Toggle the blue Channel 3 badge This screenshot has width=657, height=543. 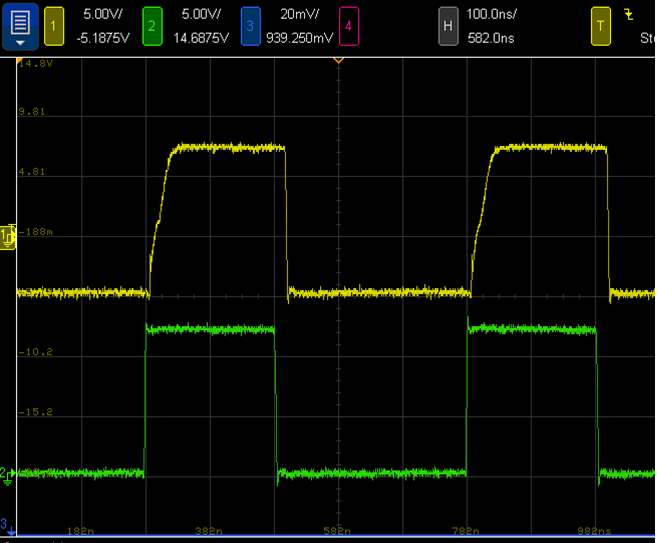coord(249,26)
